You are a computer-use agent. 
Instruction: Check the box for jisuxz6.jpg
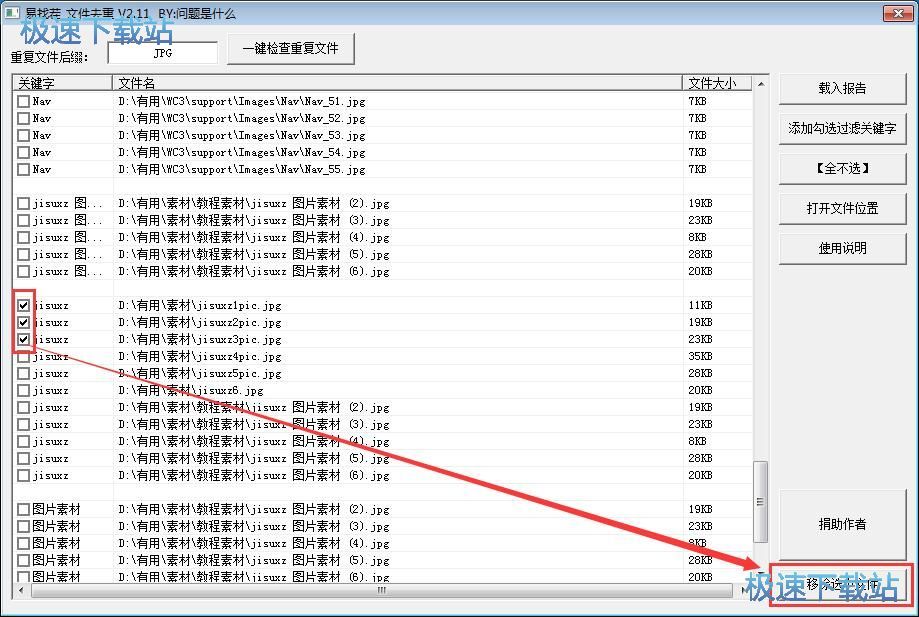click(x=23, y=390)
